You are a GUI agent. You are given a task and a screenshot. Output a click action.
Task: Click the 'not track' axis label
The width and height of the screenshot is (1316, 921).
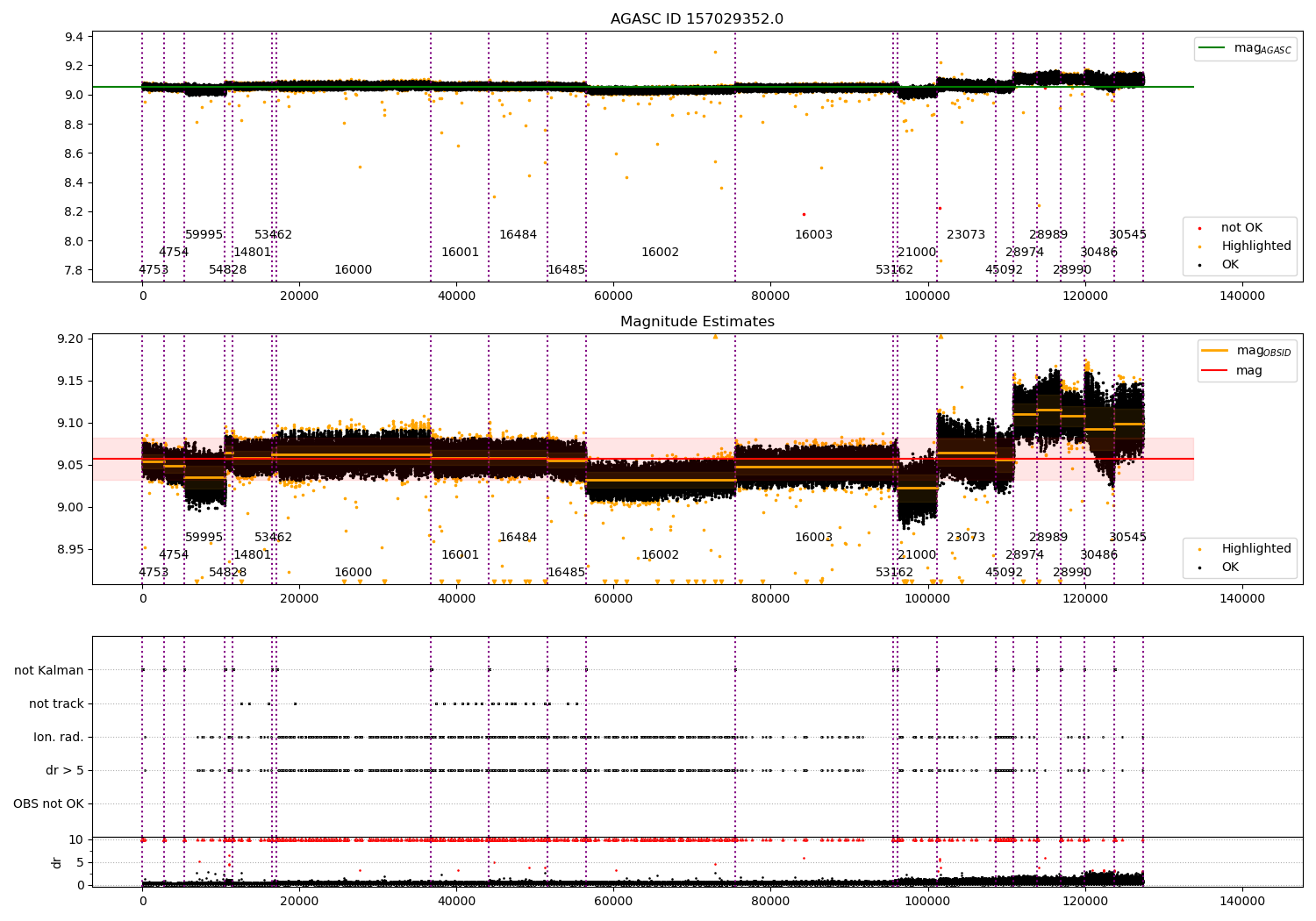(x=56, y=704)
